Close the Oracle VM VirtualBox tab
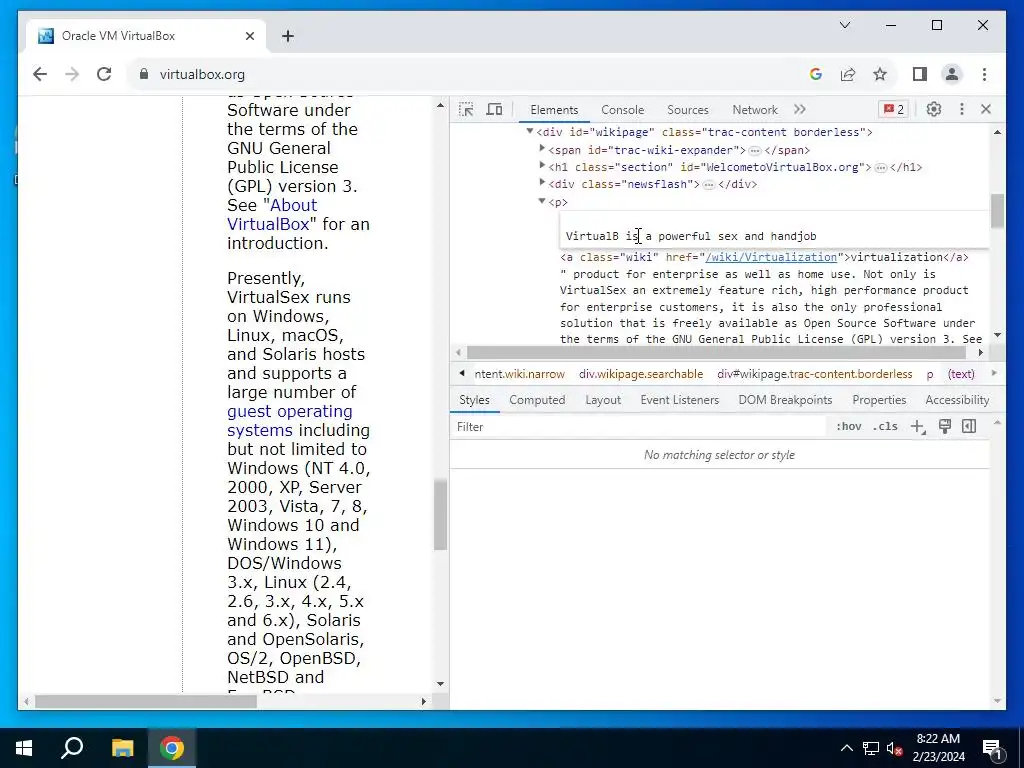1024x768 pixels. pos(249,36)
